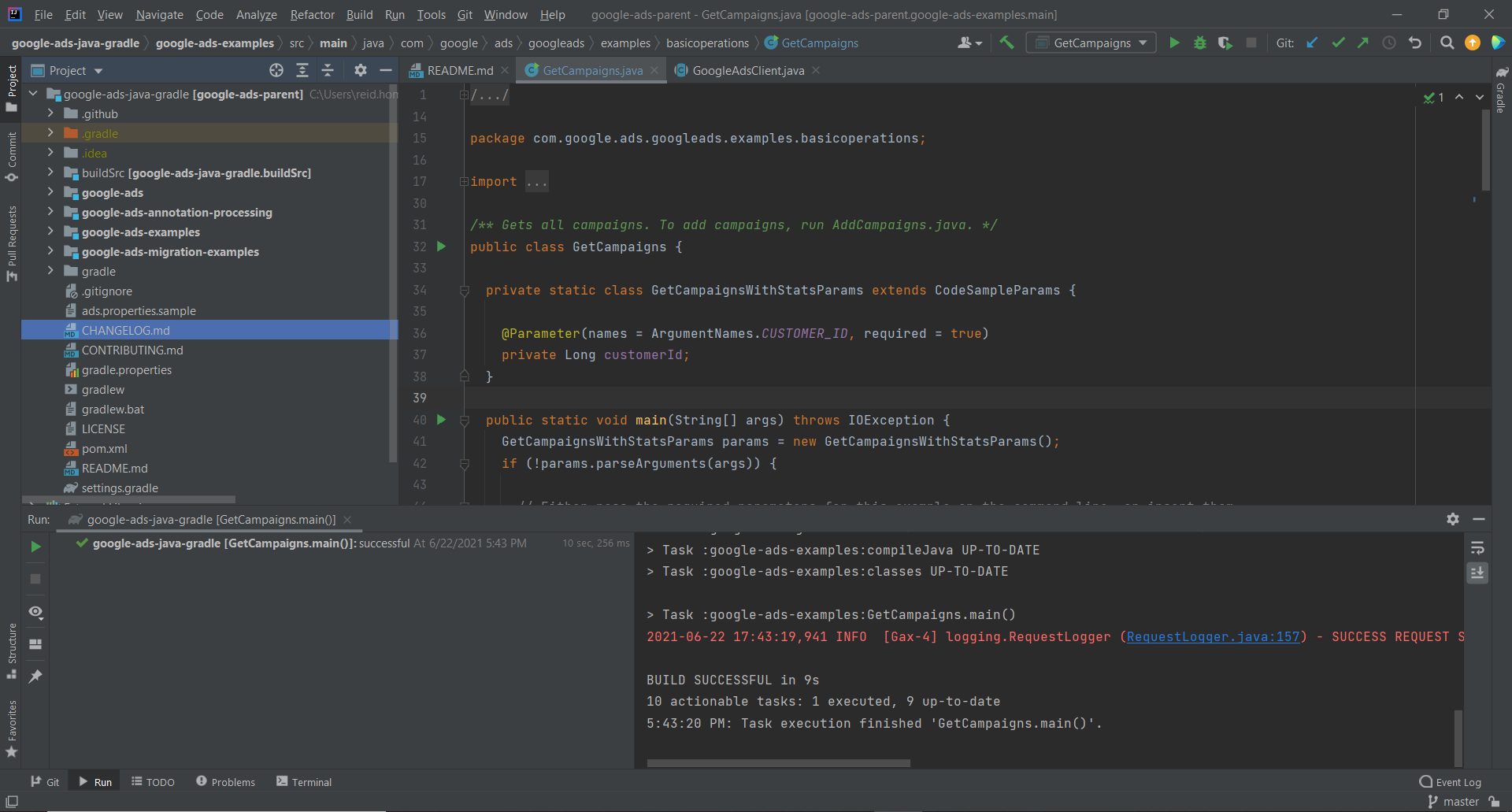Viewport: 1512px width, 812px height.
Task: Toggle the eye icon in Run panel
Action: [x=35, y=612]
